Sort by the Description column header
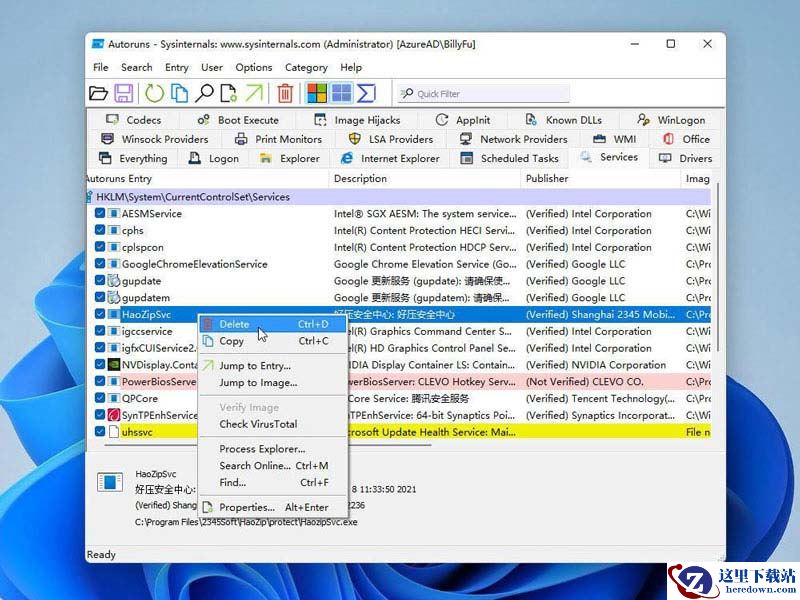The image size is (800, 600). click(424, 179)
